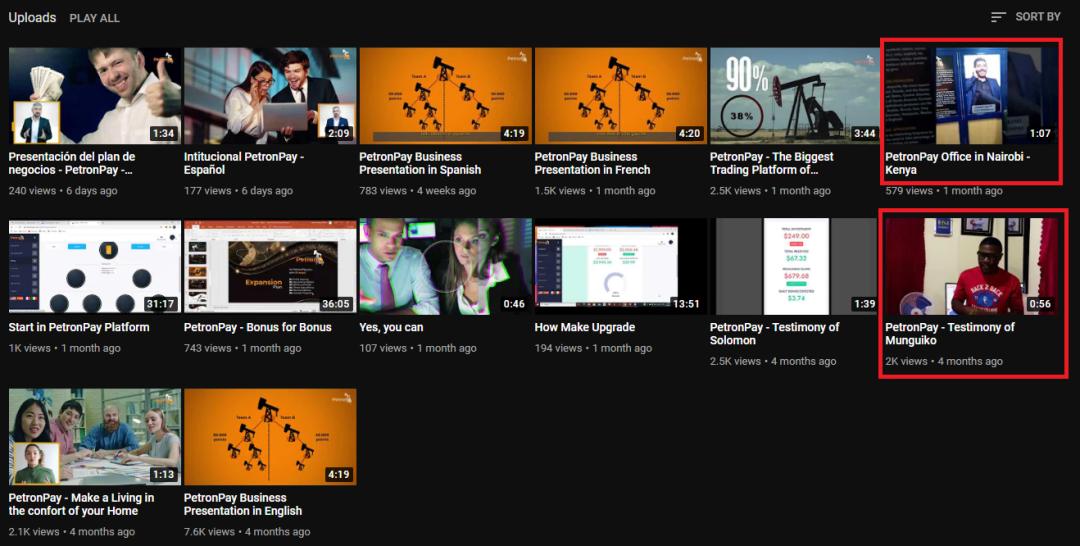This screenshot has width=1080, height=546.
Task: Open Presentación del plan de negocios title
Action: click(x=72, y=163)
